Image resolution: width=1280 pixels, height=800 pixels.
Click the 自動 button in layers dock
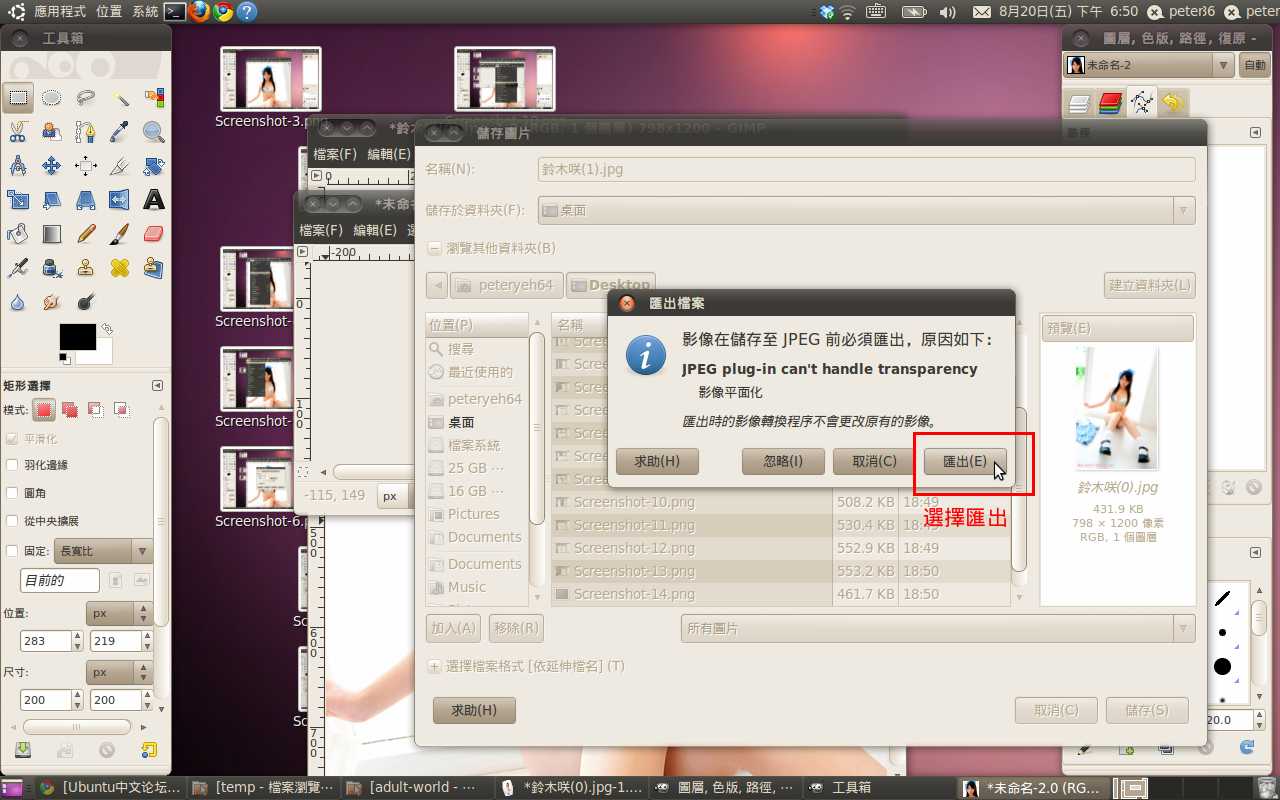point(1254,65)
